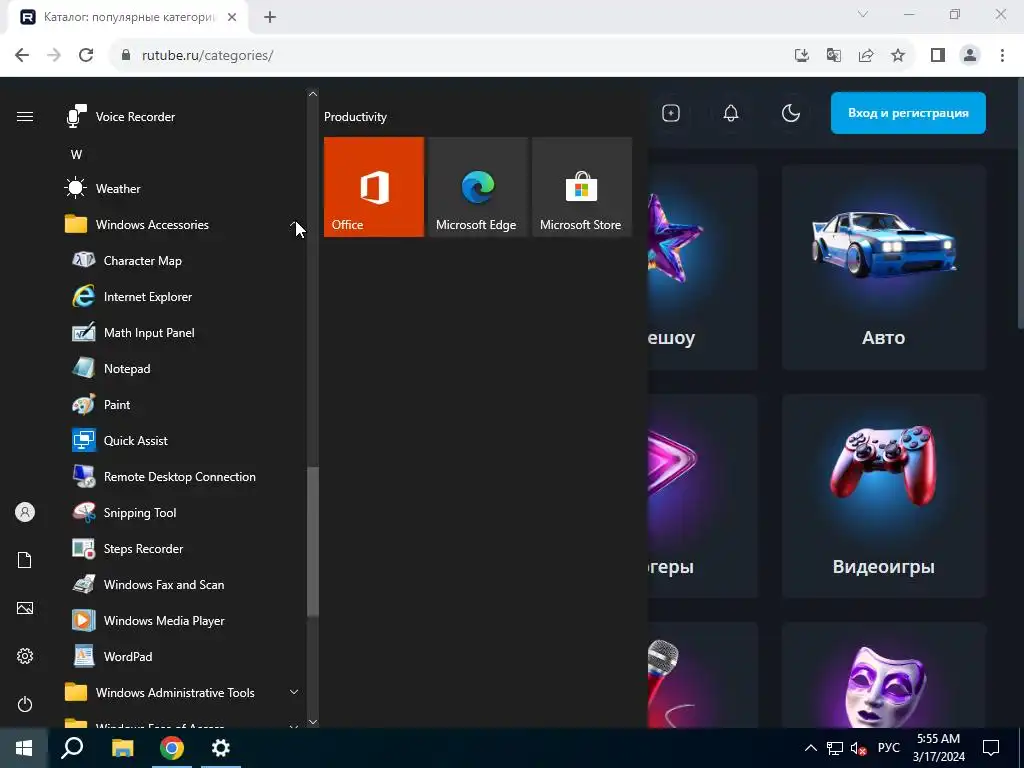Open Notepad
Image resolution: width=1024 pixels, height=768 pixels.
click(183, 368)
